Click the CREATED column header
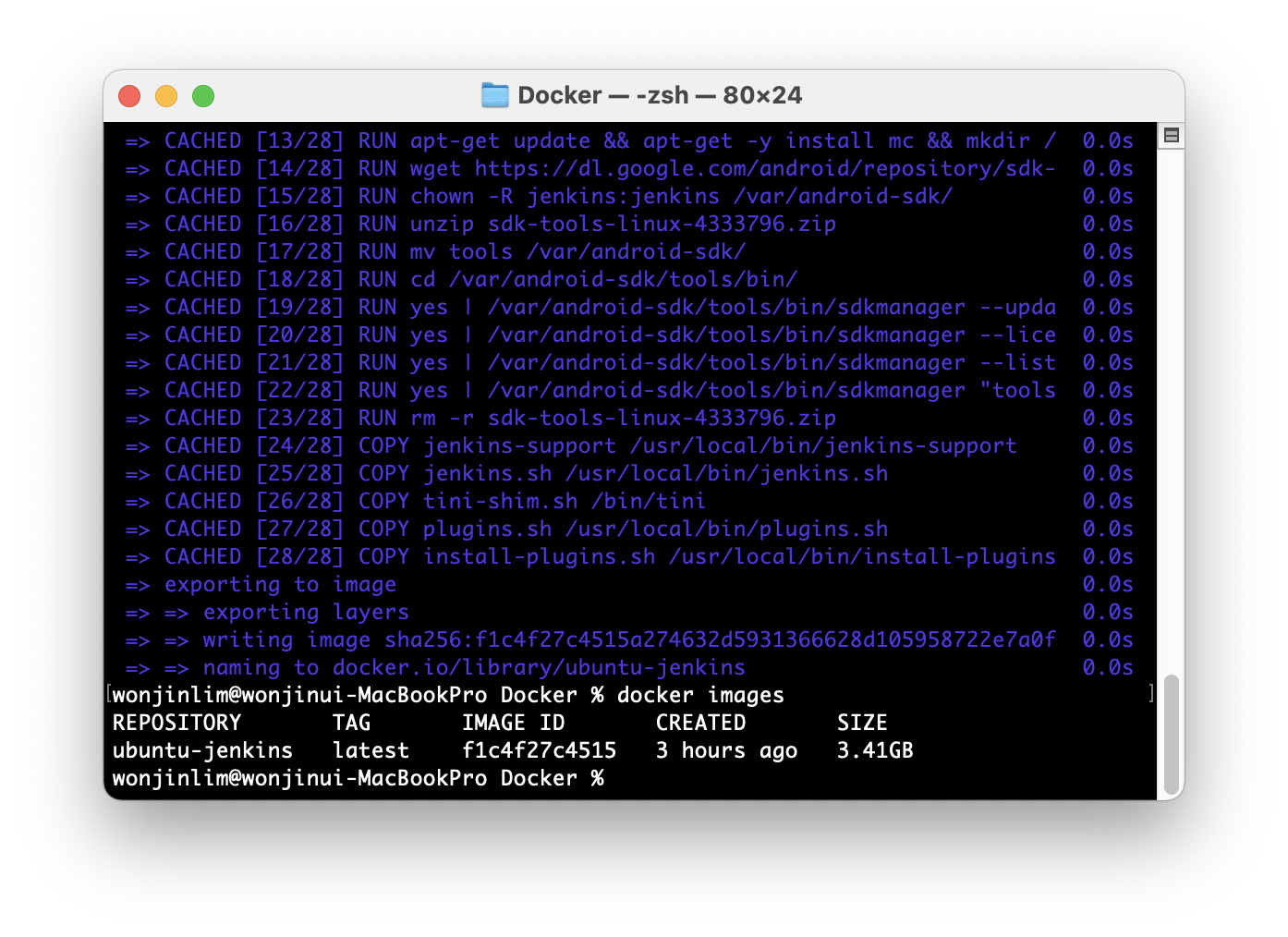 (x=700, y=723)
